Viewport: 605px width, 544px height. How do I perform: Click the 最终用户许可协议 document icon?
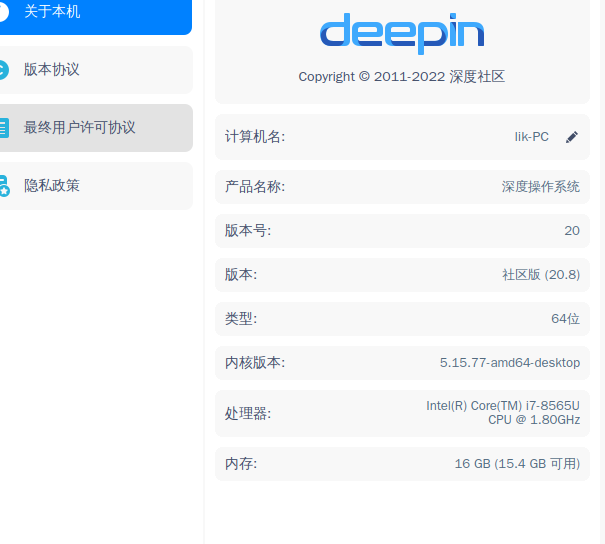[x=4, y=128]
